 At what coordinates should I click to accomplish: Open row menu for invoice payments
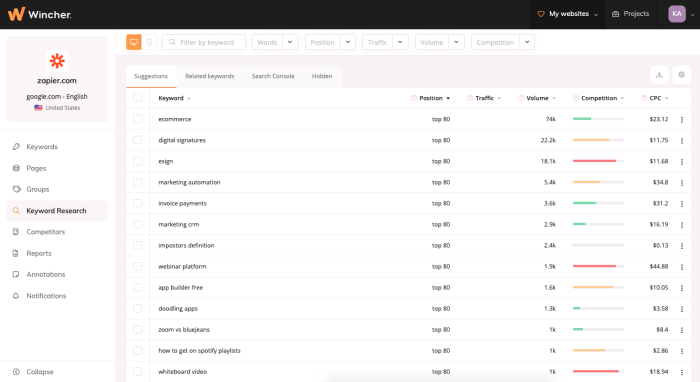[x=682, y=203]
